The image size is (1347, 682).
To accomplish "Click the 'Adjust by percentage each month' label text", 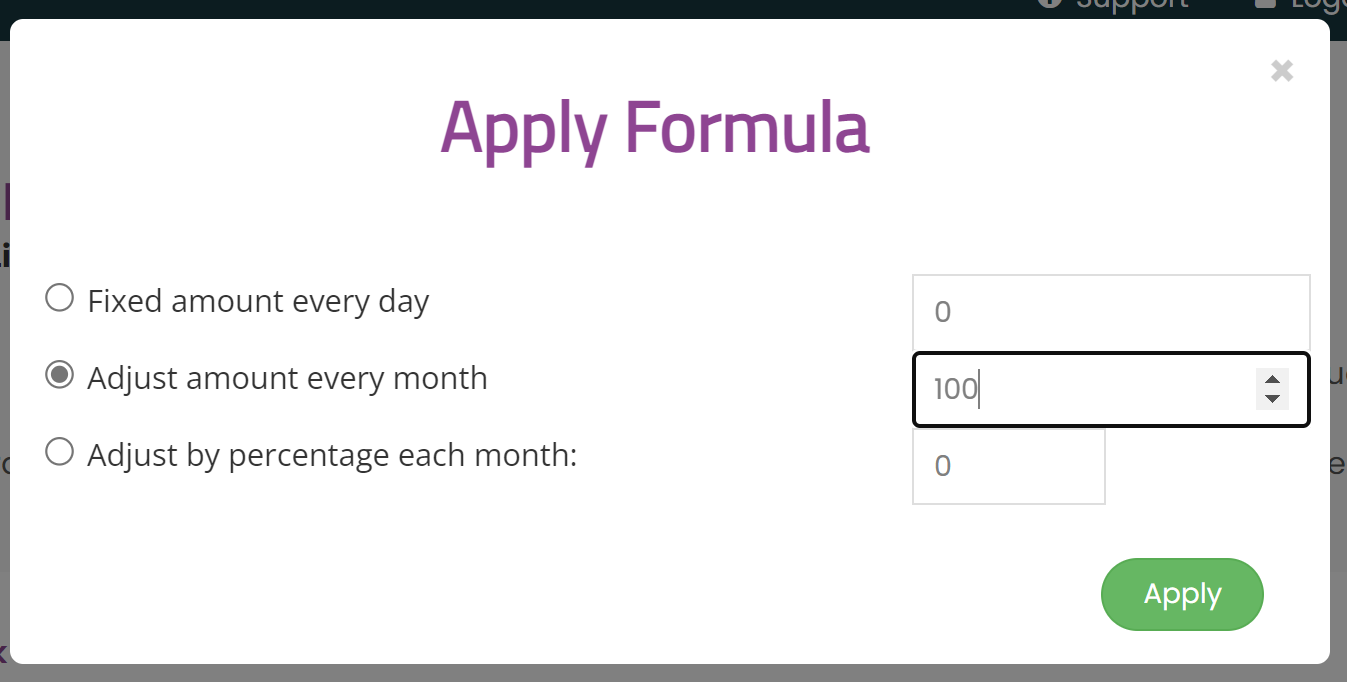I will (x=332, y=455).
